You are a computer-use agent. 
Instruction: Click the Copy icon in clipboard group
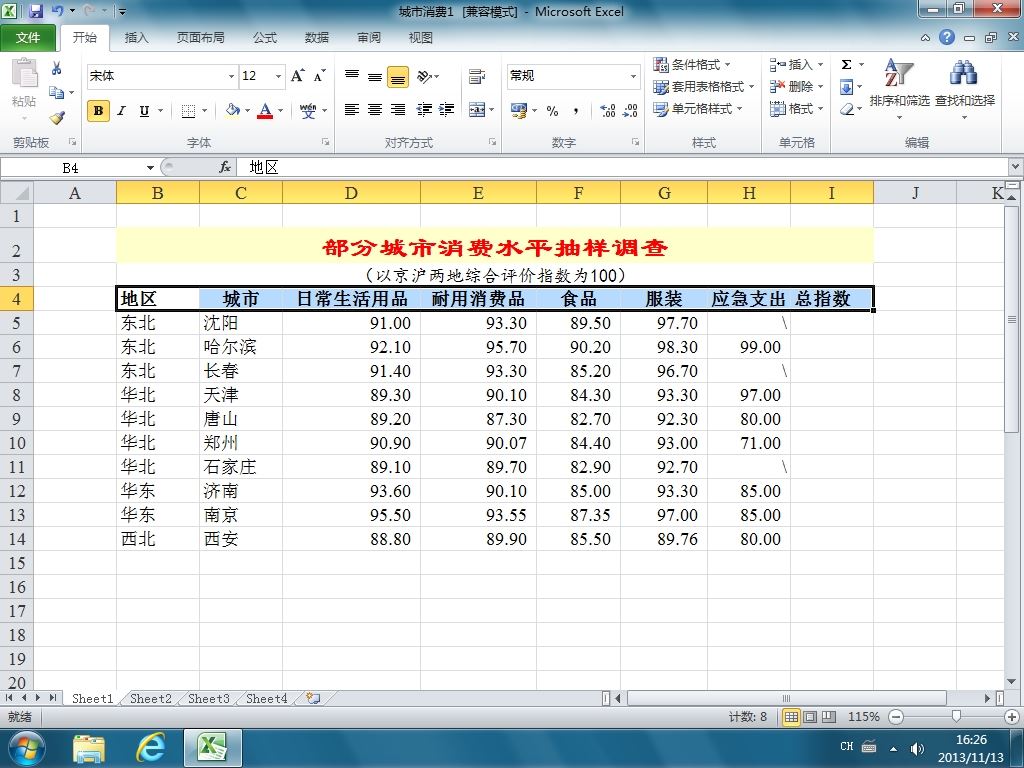point(57,93)
